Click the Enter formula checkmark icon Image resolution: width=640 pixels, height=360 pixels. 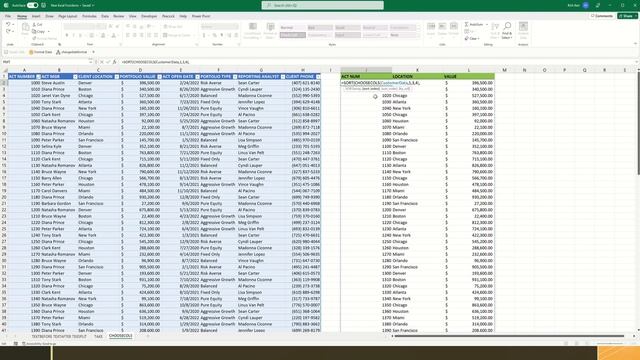point(108,62)
